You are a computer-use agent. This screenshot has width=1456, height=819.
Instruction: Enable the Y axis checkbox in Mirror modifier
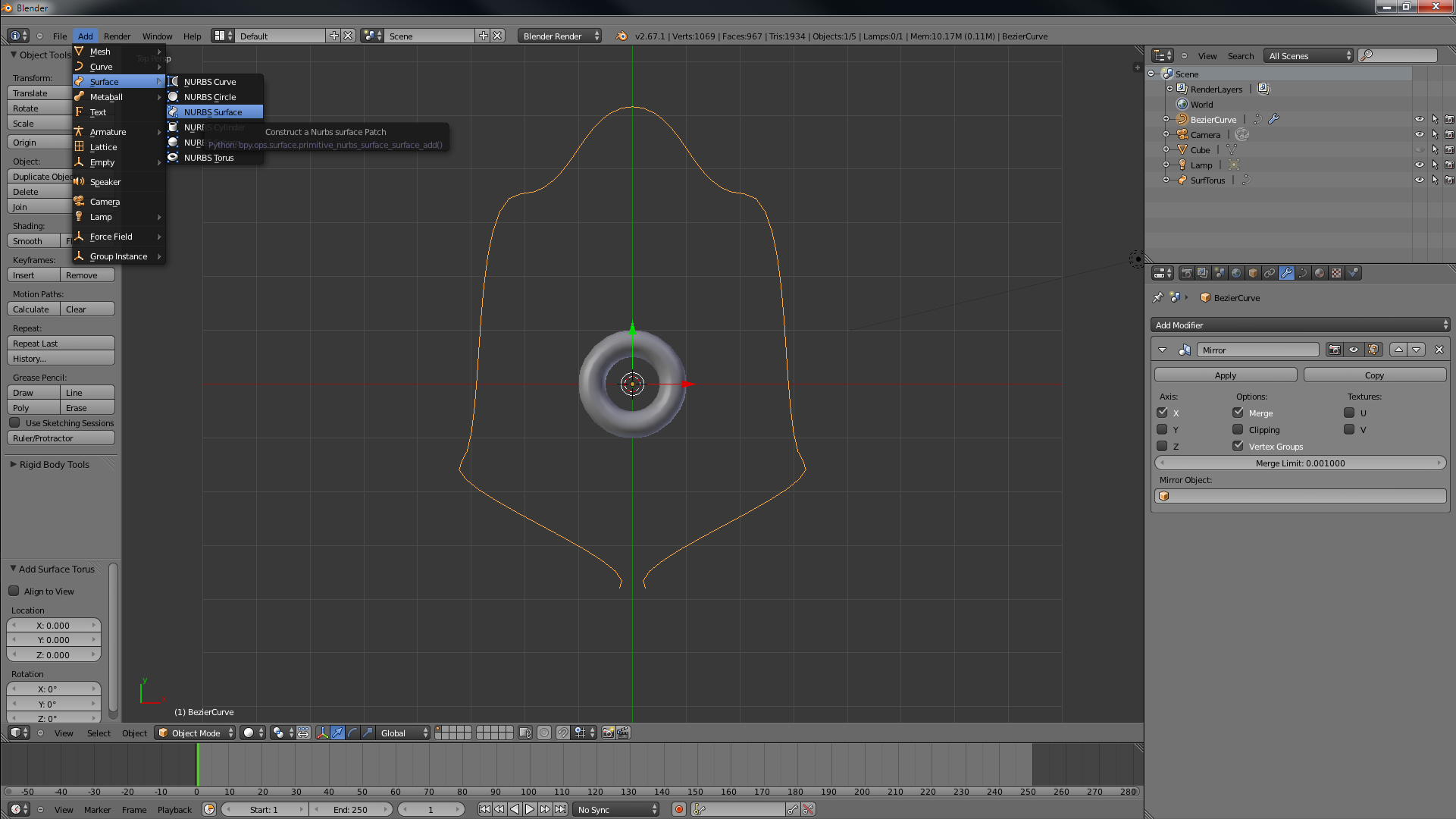pos(1162,430)
